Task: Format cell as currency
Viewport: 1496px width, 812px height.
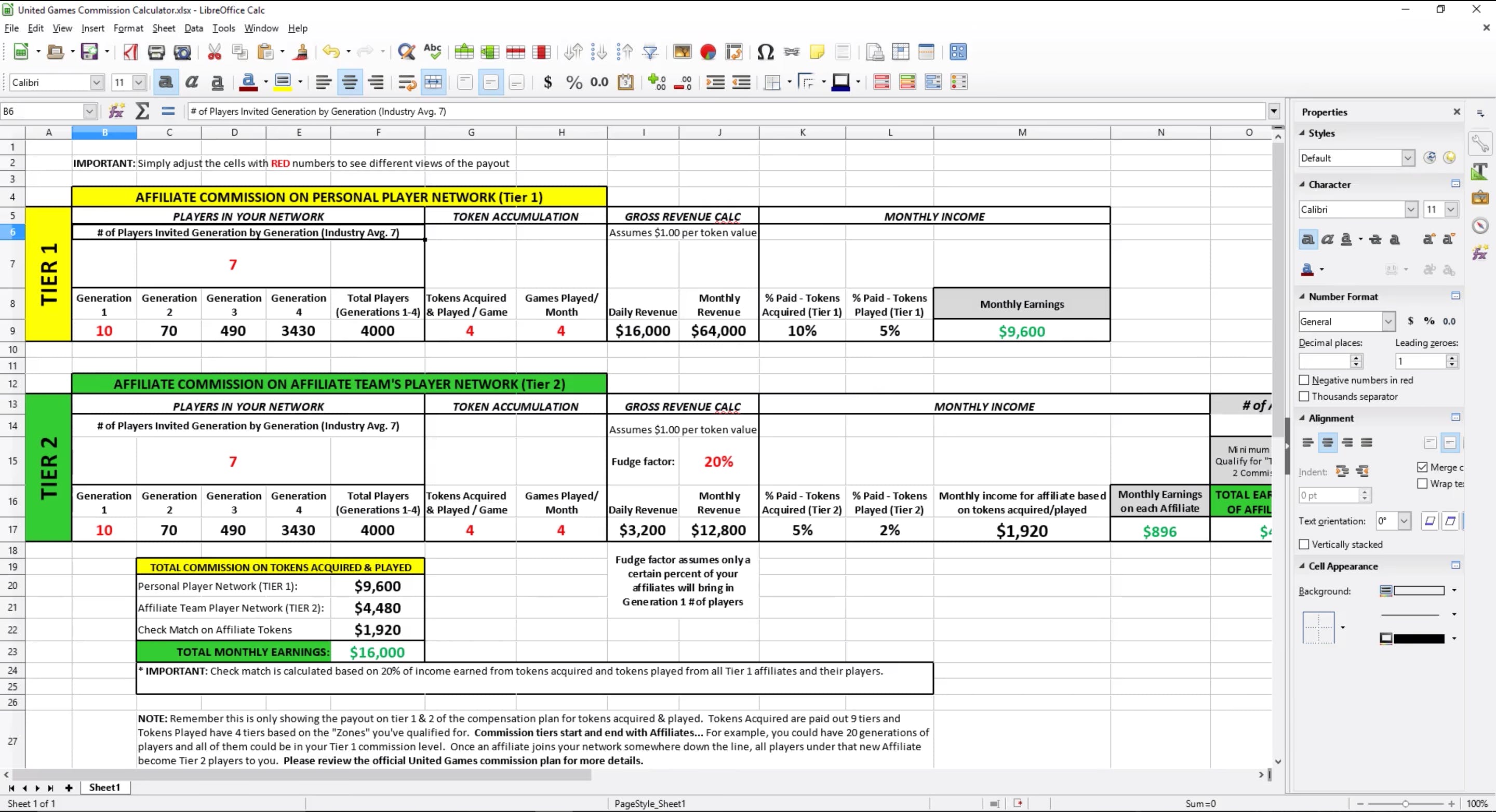Action: (547, 83)
